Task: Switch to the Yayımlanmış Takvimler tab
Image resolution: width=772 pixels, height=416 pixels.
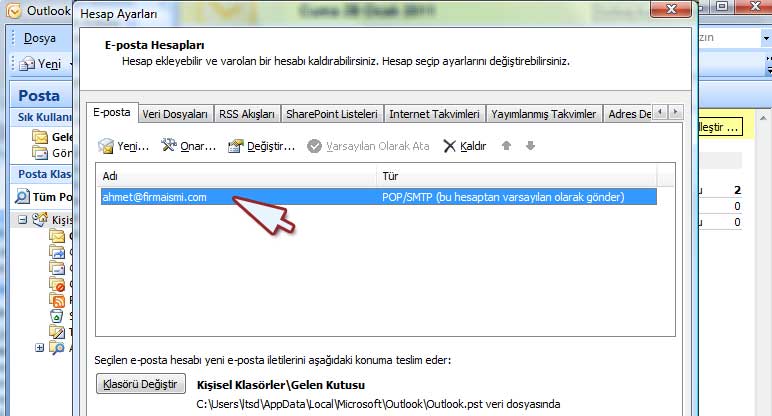Action: (544, 114)
